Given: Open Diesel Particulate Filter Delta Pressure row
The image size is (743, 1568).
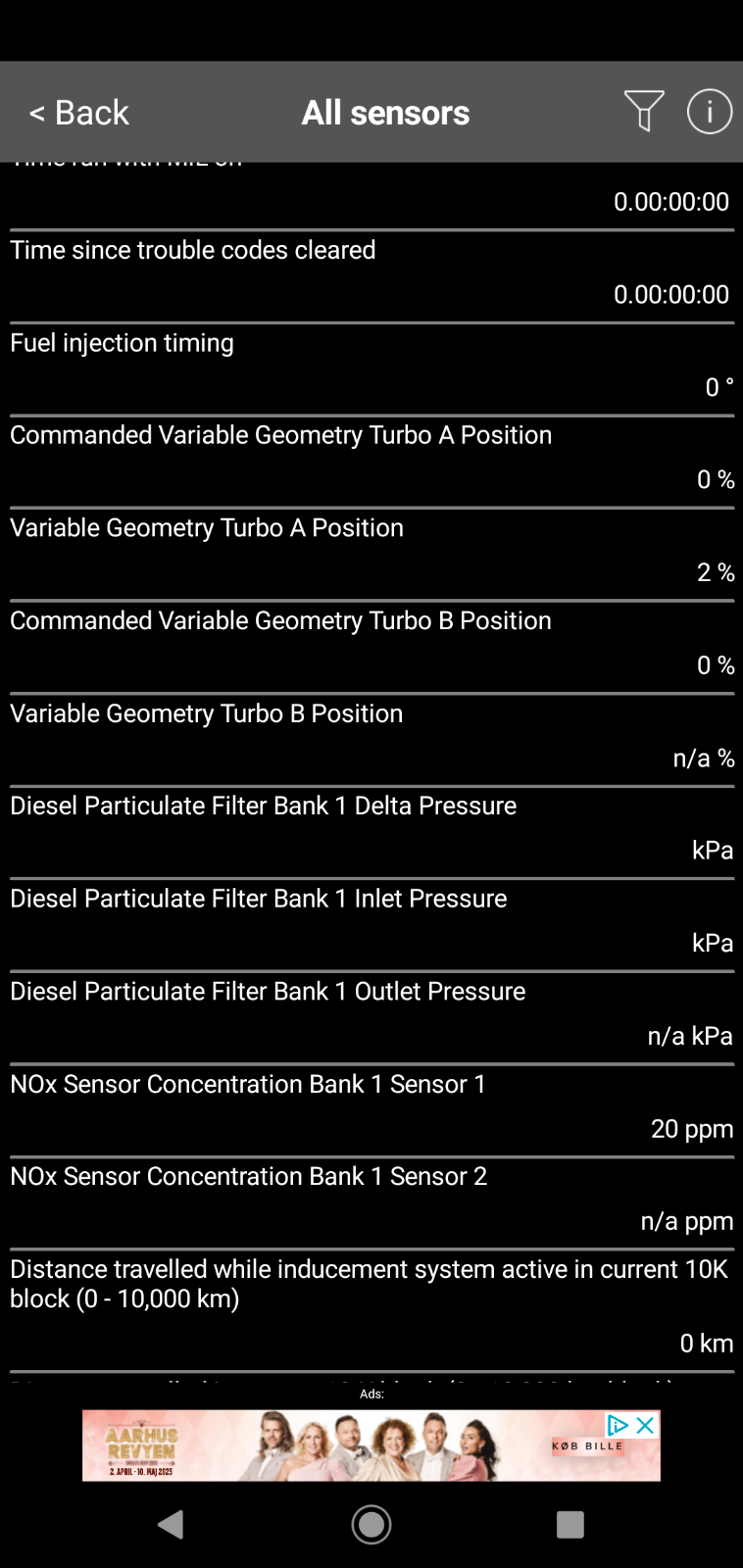Looking at the screenshot, I should 371,833.
